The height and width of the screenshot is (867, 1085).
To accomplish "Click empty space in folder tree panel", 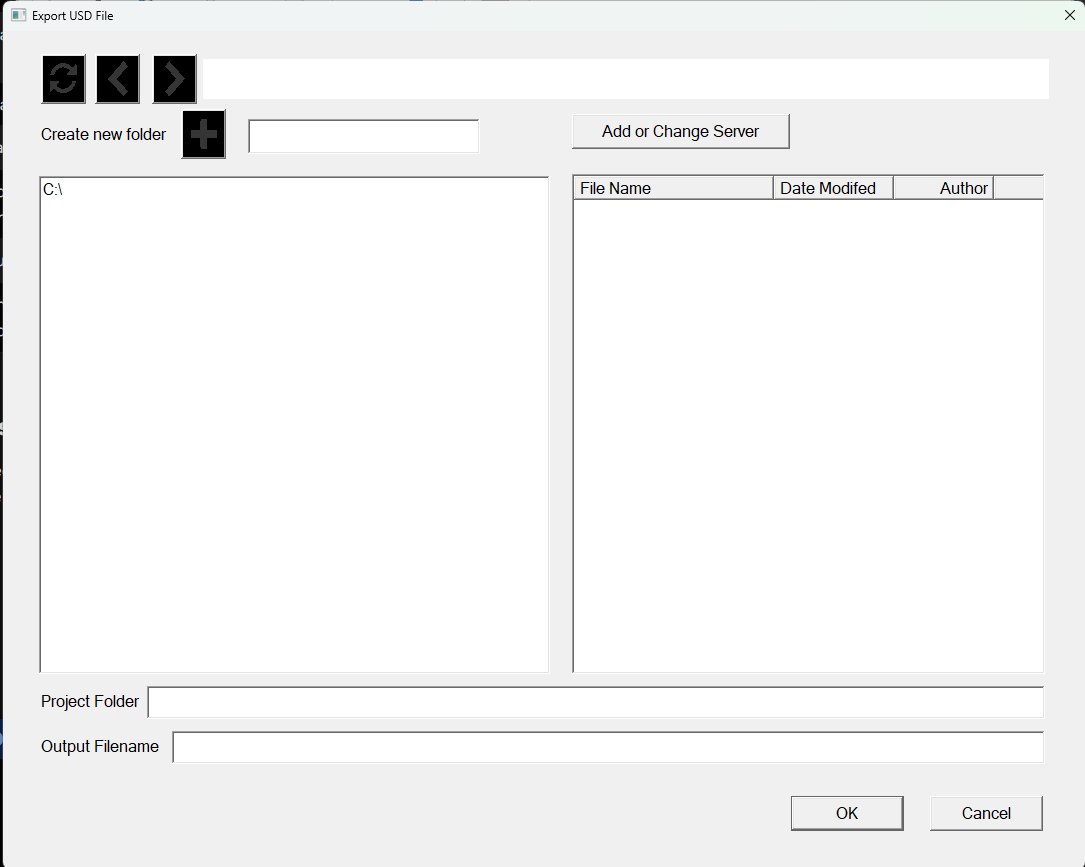I will click(x=294, y=435).
